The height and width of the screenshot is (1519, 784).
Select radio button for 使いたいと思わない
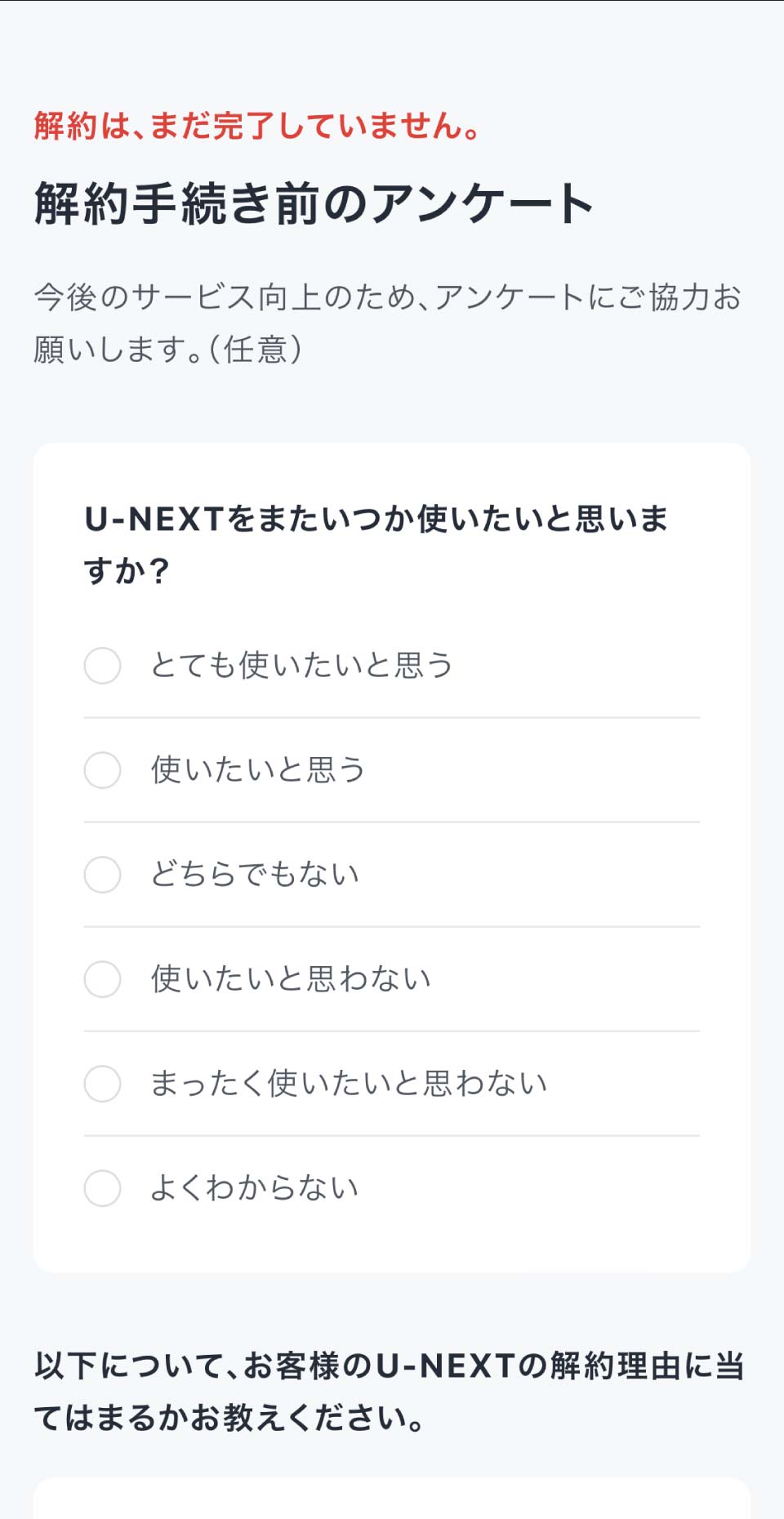pyautogui.click(x=102, y=979)
